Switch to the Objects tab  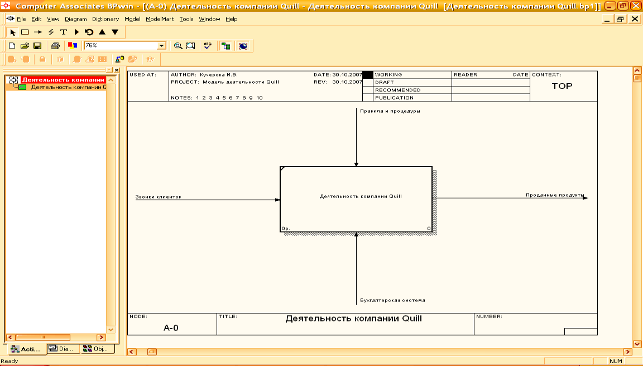point(97,349)
